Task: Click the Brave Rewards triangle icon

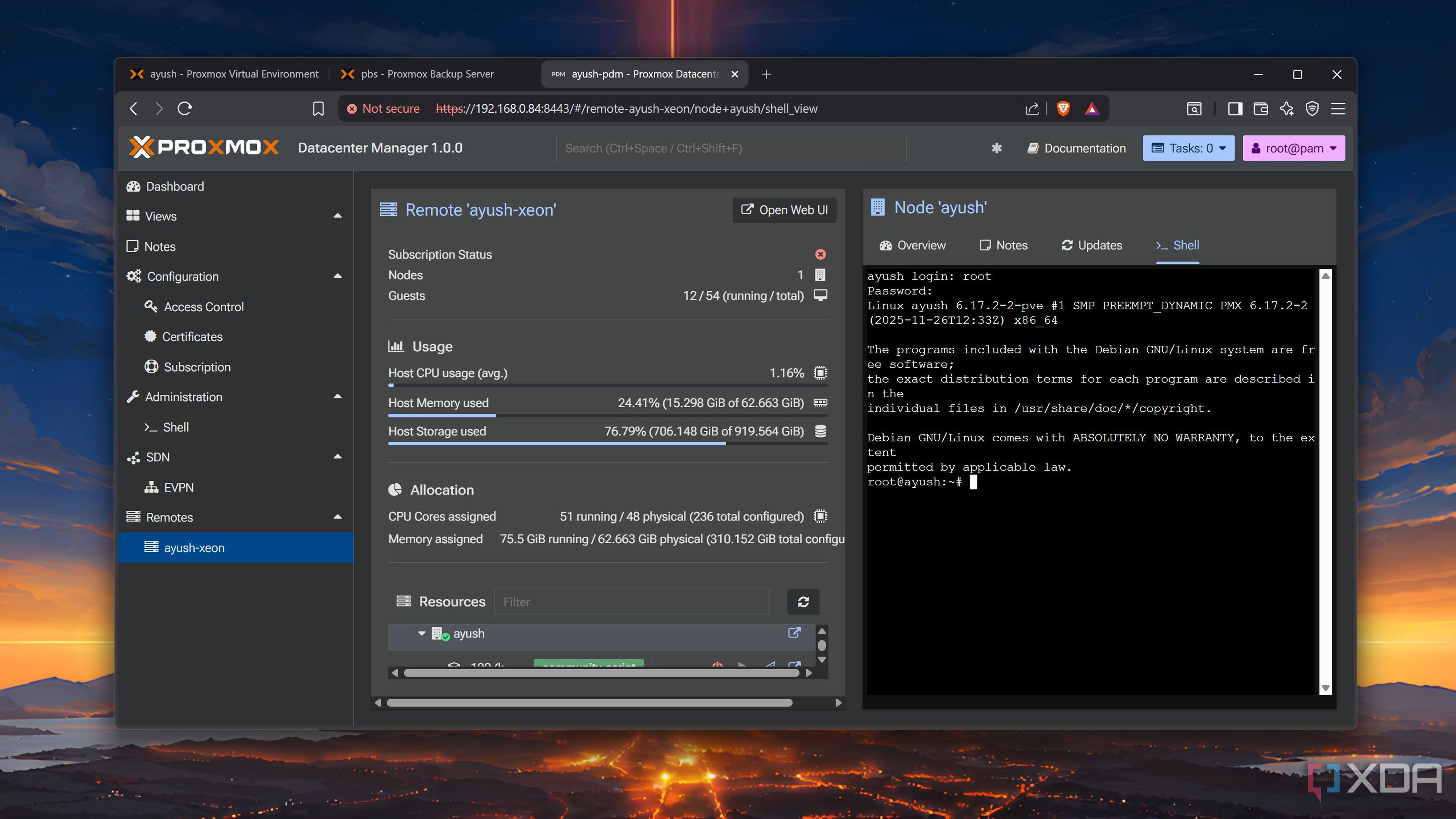Action: pyautogui.click(x=1092, y=108)
